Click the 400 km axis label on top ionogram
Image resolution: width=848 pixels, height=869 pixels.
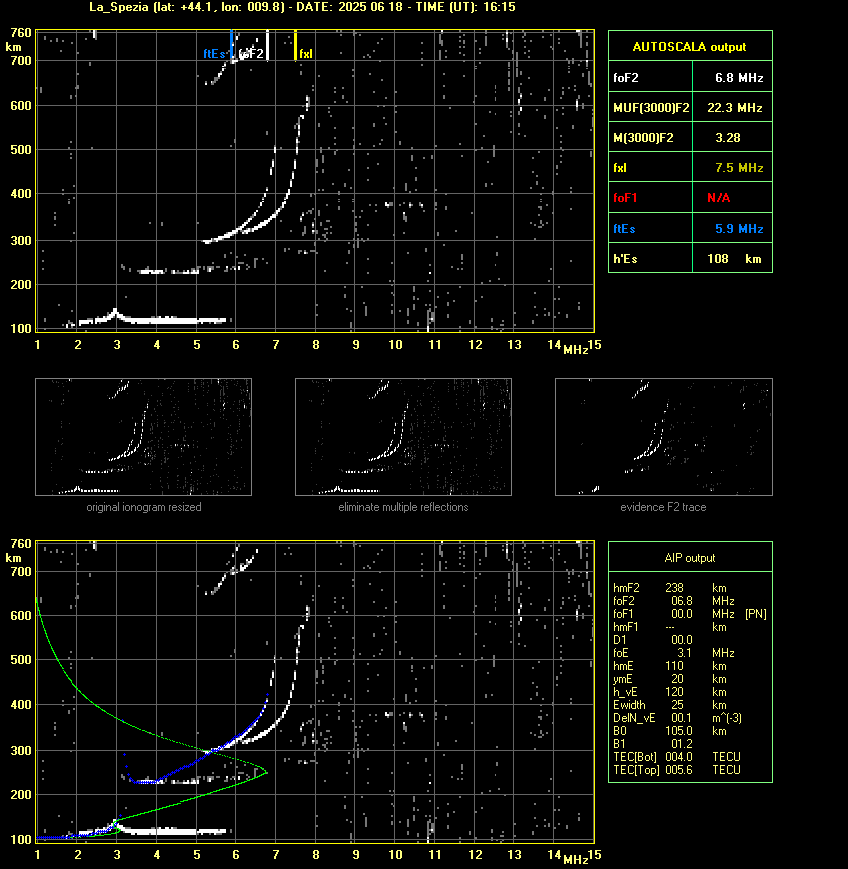(x=21, y=194)
